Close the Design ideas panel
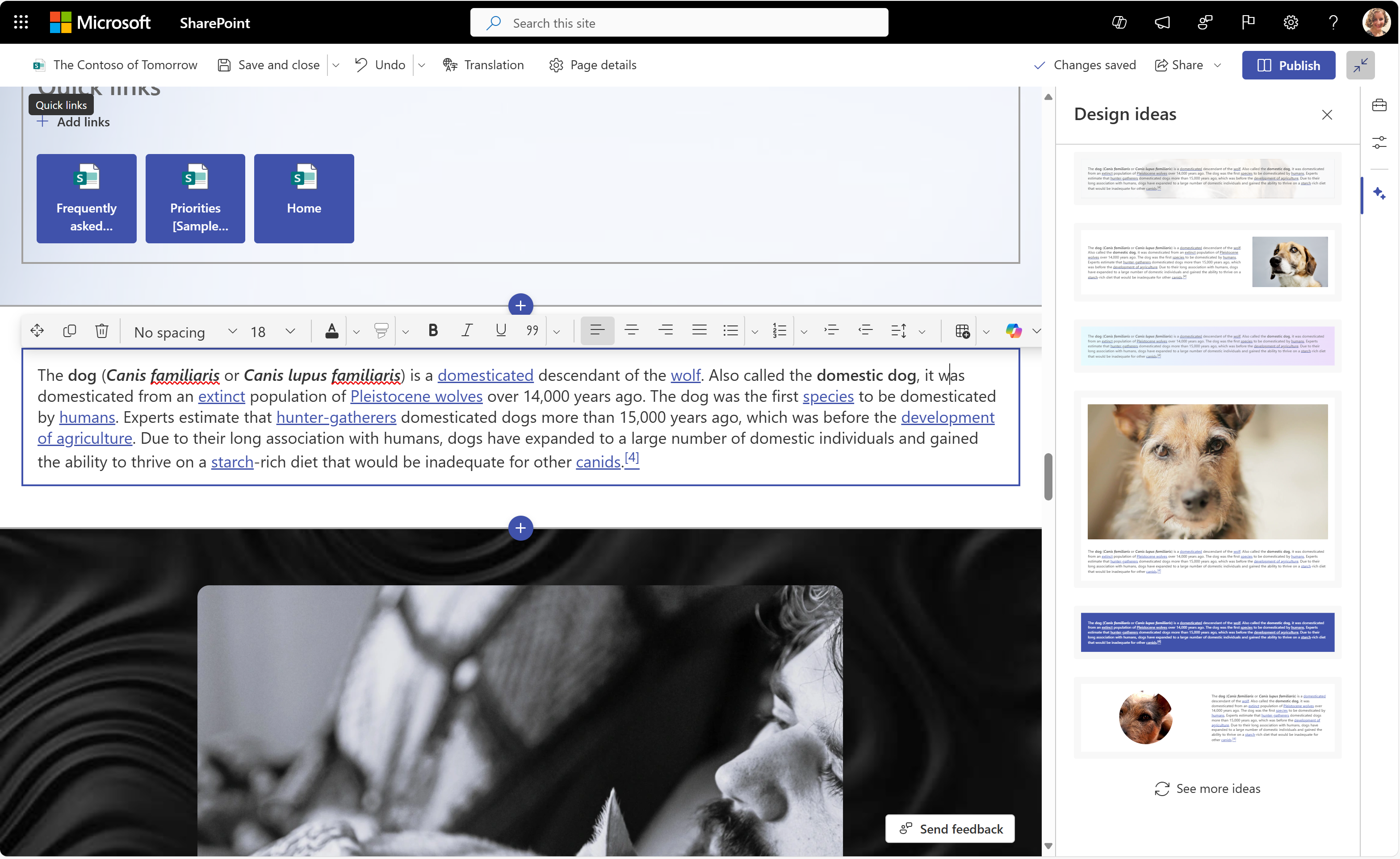1400x859 pixels. pyautogui.click(x=1327, y=114)
